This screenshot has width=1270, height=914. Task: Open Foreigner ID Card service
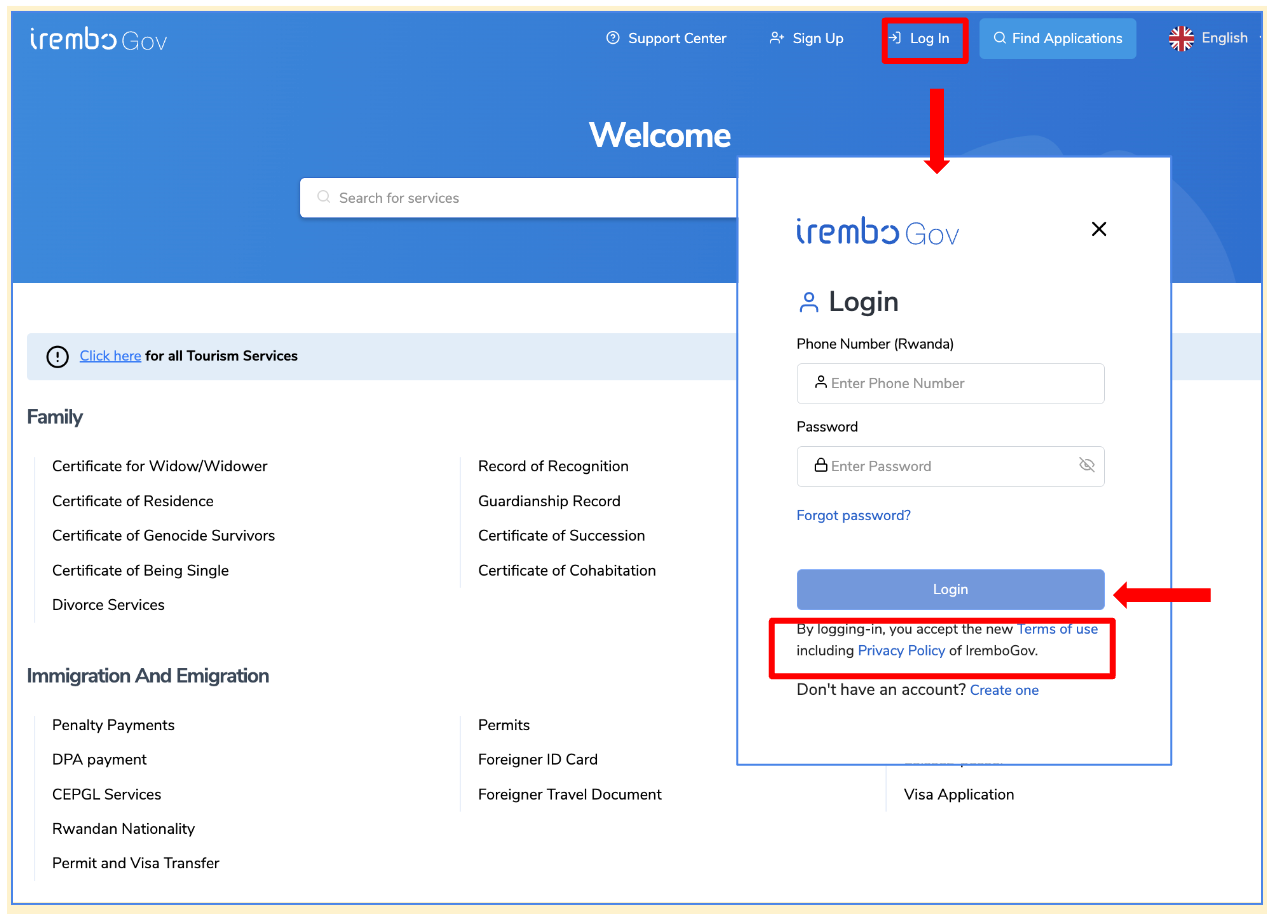(x=538, y=760)
